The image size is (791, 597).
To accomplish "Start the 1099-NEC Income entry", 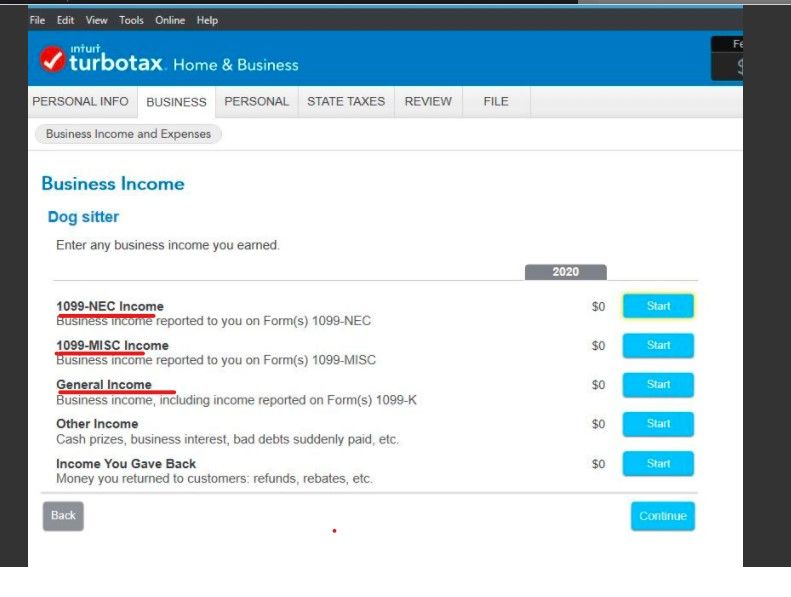I will [x=658, y=306].
